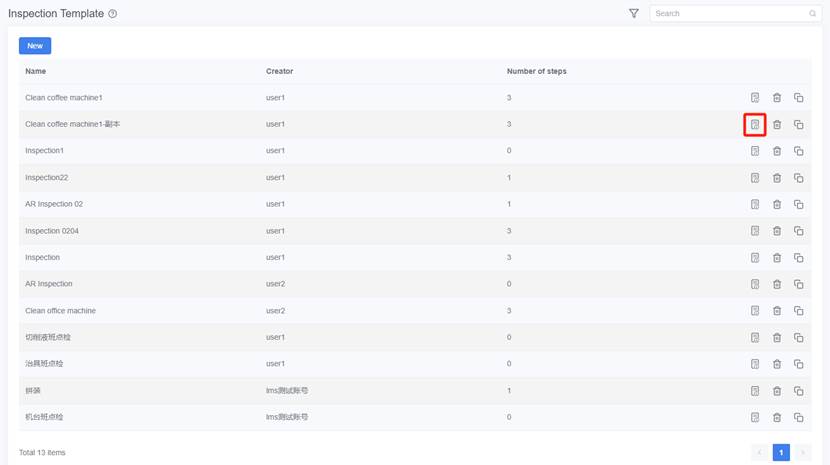The image size is (830, 465).
Task: Edit the AR Inspection template by user2
Action: click(755, 284)
